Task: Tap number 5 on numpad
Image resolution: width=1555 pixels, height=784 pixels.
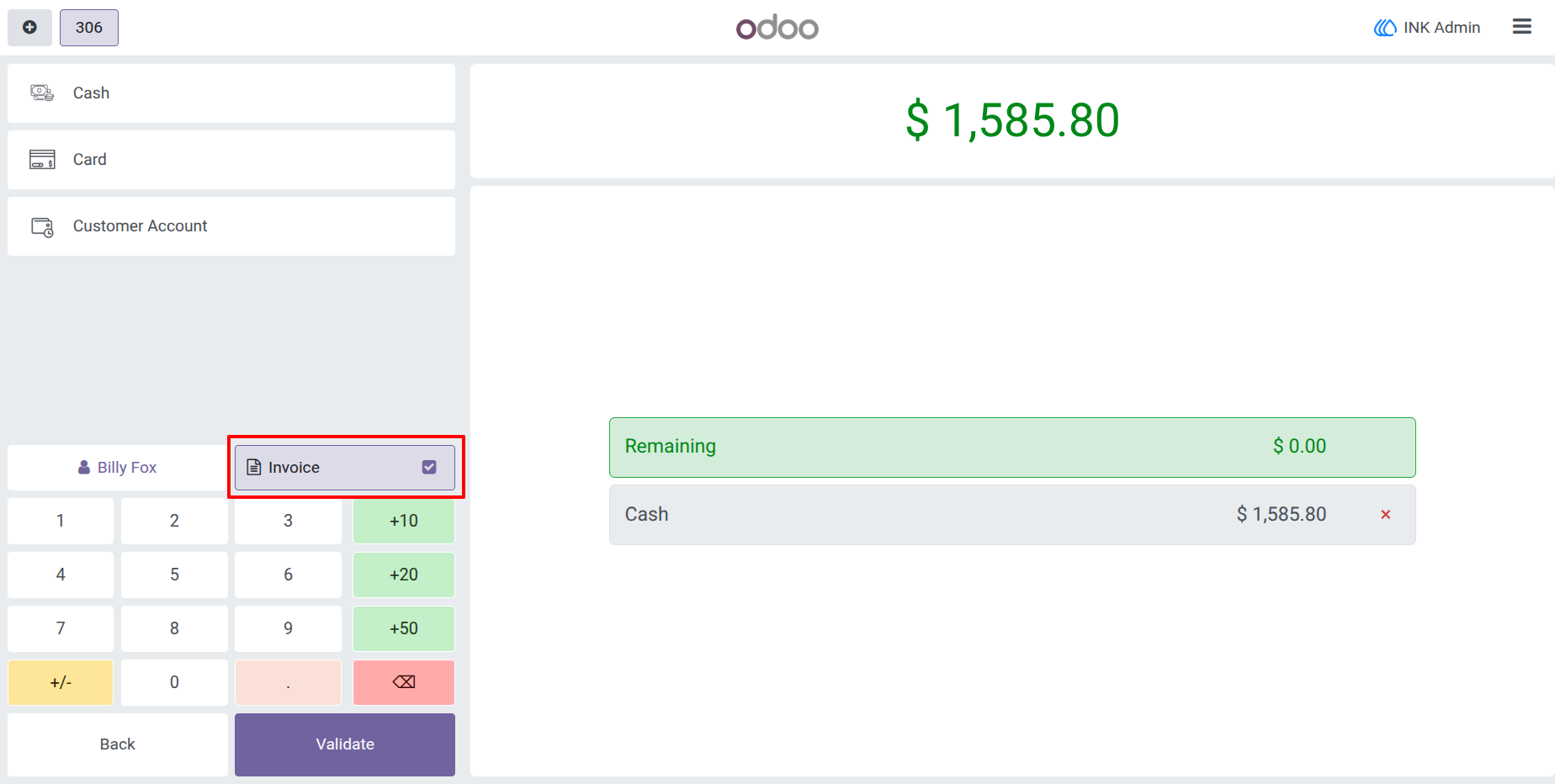Action: point(174,575)
